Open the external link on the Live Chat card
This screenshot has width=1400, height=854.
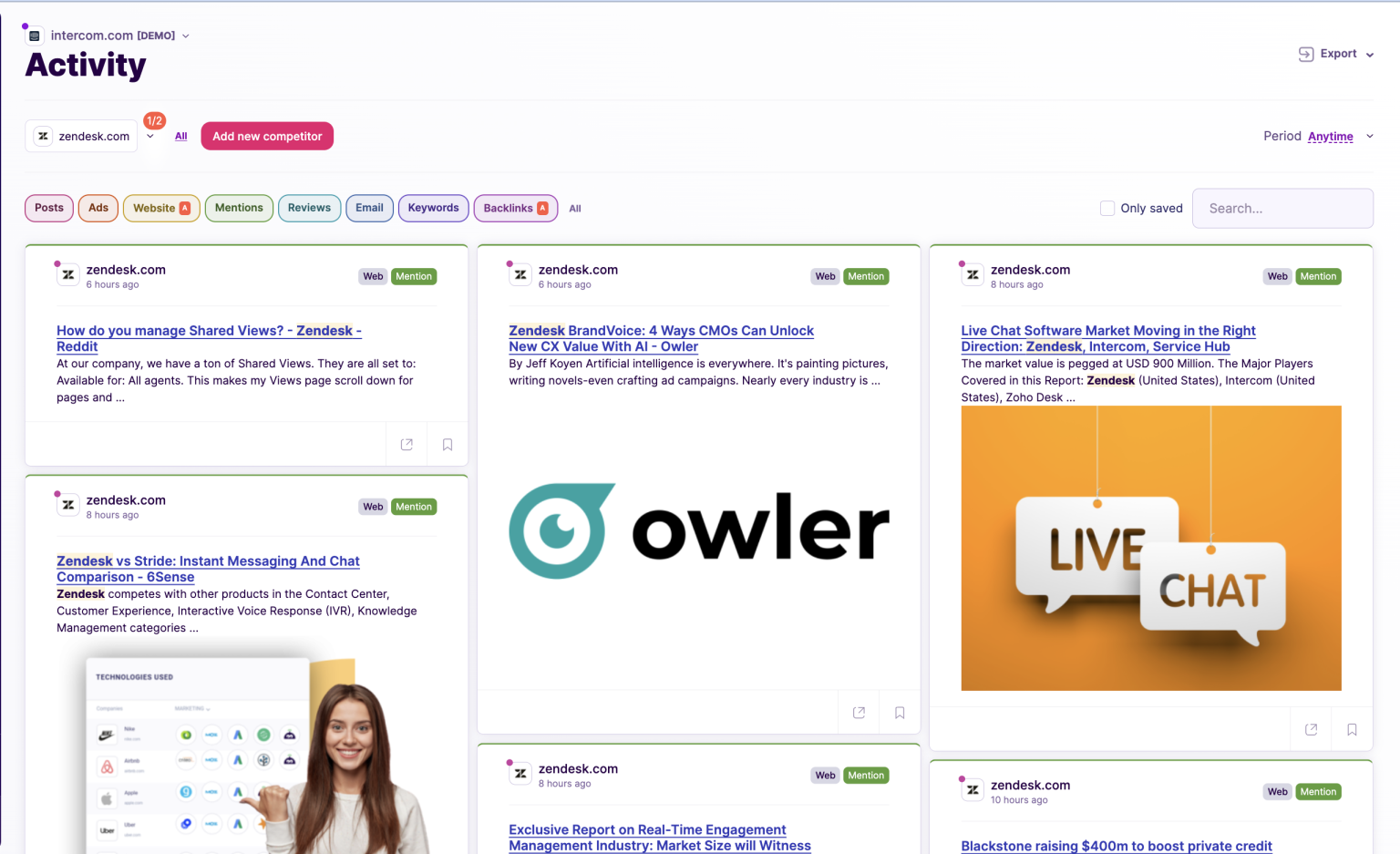coord(1311,729)
